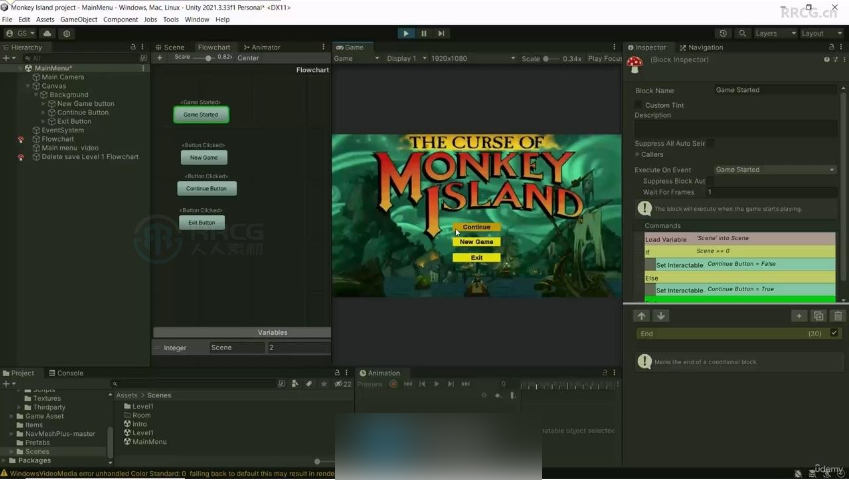Open the Component menu
Image resolution: width=849 pixels, height=480 pixels.
[x=120, y=19]
